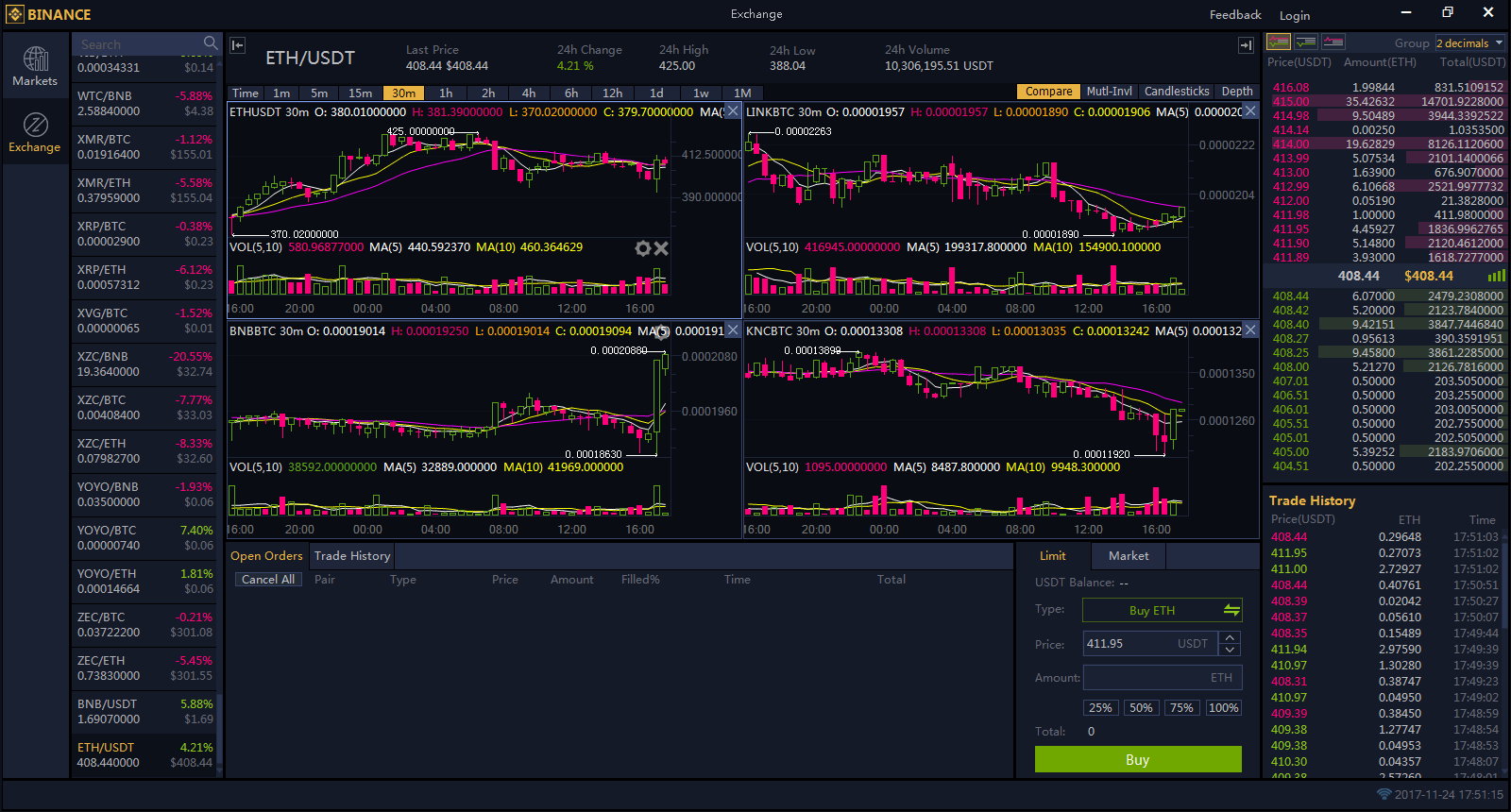Screen dimensions: 1511x812
Task: Click the Buy ETH type selector
Action: coord(1162,610)
